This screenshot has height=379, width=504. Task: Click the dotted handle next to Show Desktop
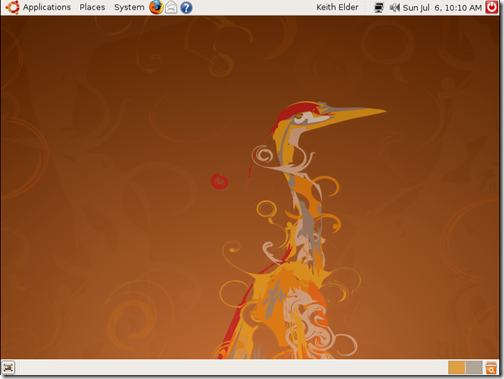coord(18,368)
